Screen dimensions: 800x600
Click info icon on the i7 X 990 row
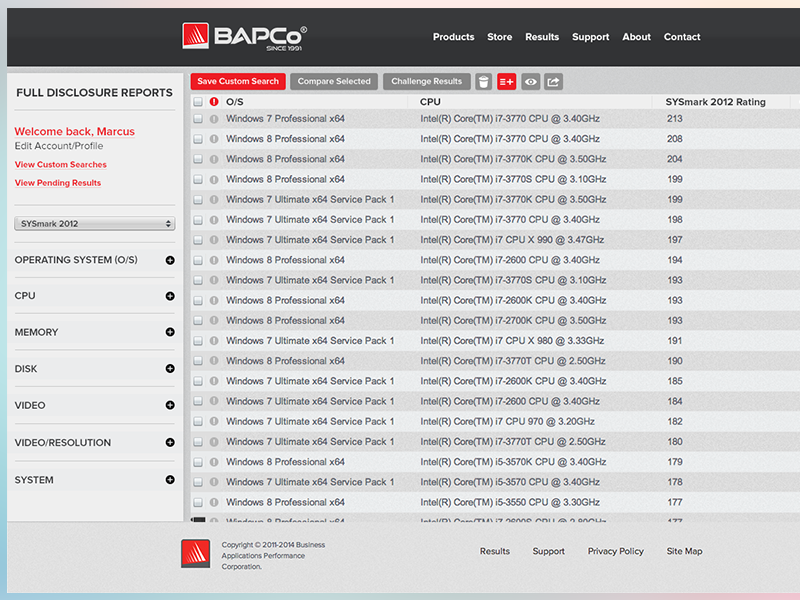tap(214, 240)
